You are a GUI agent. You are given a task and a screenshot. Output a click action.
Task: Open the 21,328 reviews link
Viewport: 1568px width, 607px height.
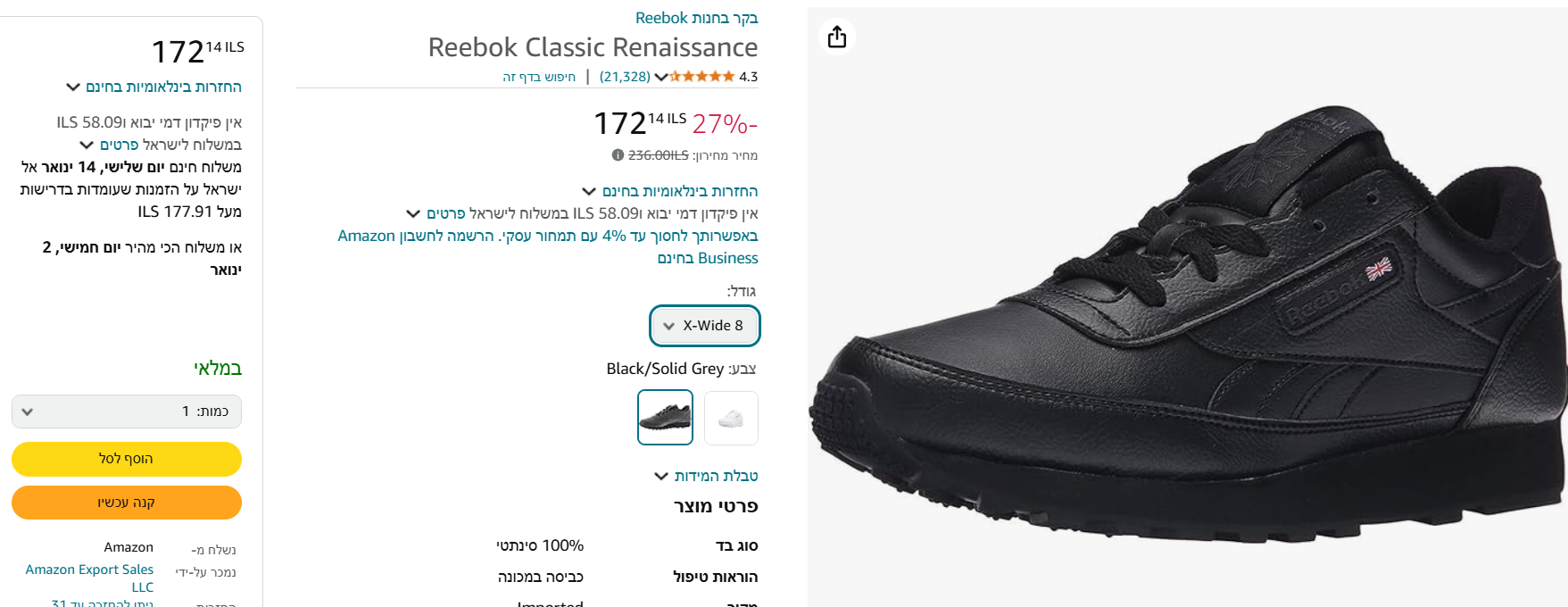(625, 77)
